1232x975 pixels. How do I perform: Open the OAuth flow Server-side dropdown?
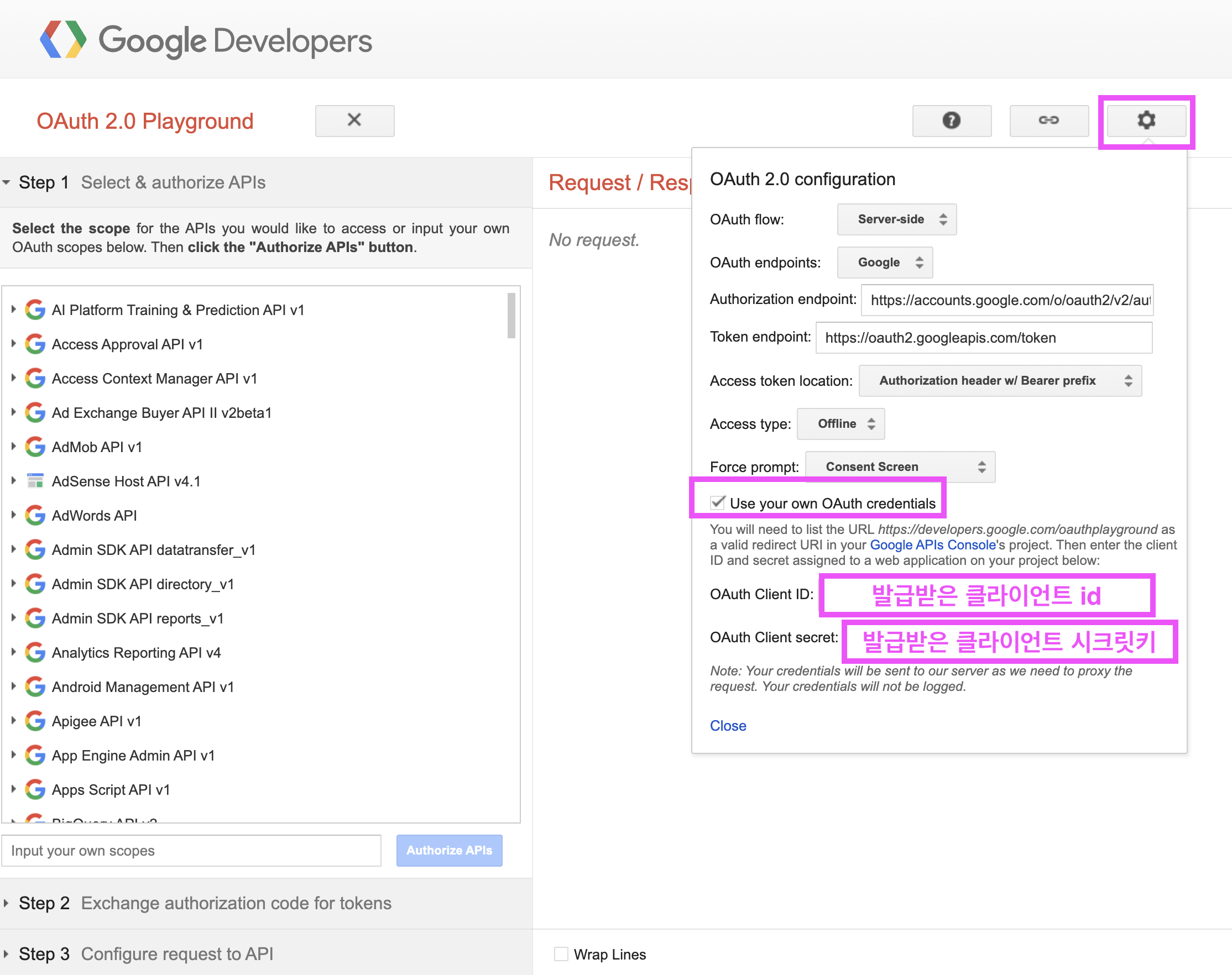pyautogui.click(x=896, y=219)
